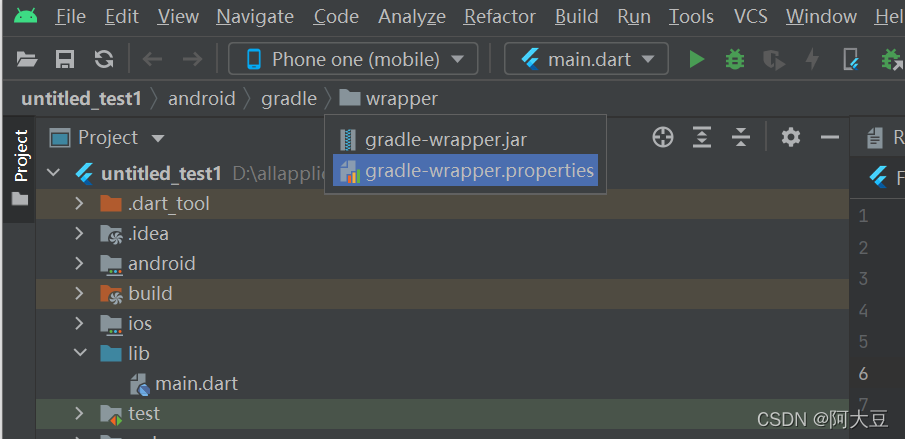Select the test folder row

(x=442, y=414)
